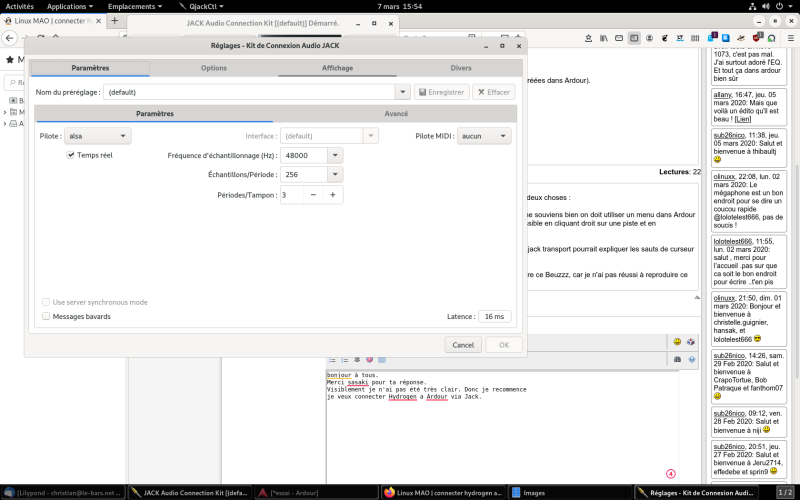The width and height of the screenshot is (800, 500).
Task: Open lolotelest666 user link in shoutbox
Action: pos(733,241)
